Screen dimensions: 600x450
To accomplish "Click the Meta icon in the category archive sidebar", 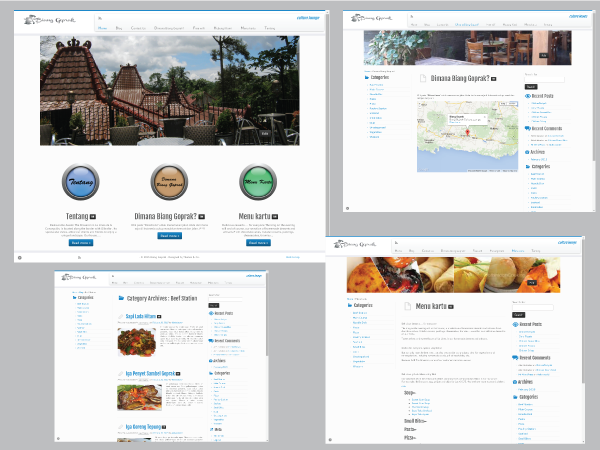I will [x=212, y=430].
